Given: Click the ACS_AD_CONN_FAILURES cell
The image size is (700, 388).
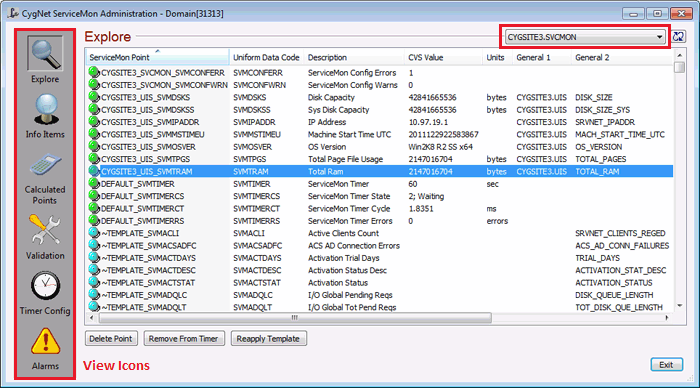Looking at the screenshot, I should 622,246.
